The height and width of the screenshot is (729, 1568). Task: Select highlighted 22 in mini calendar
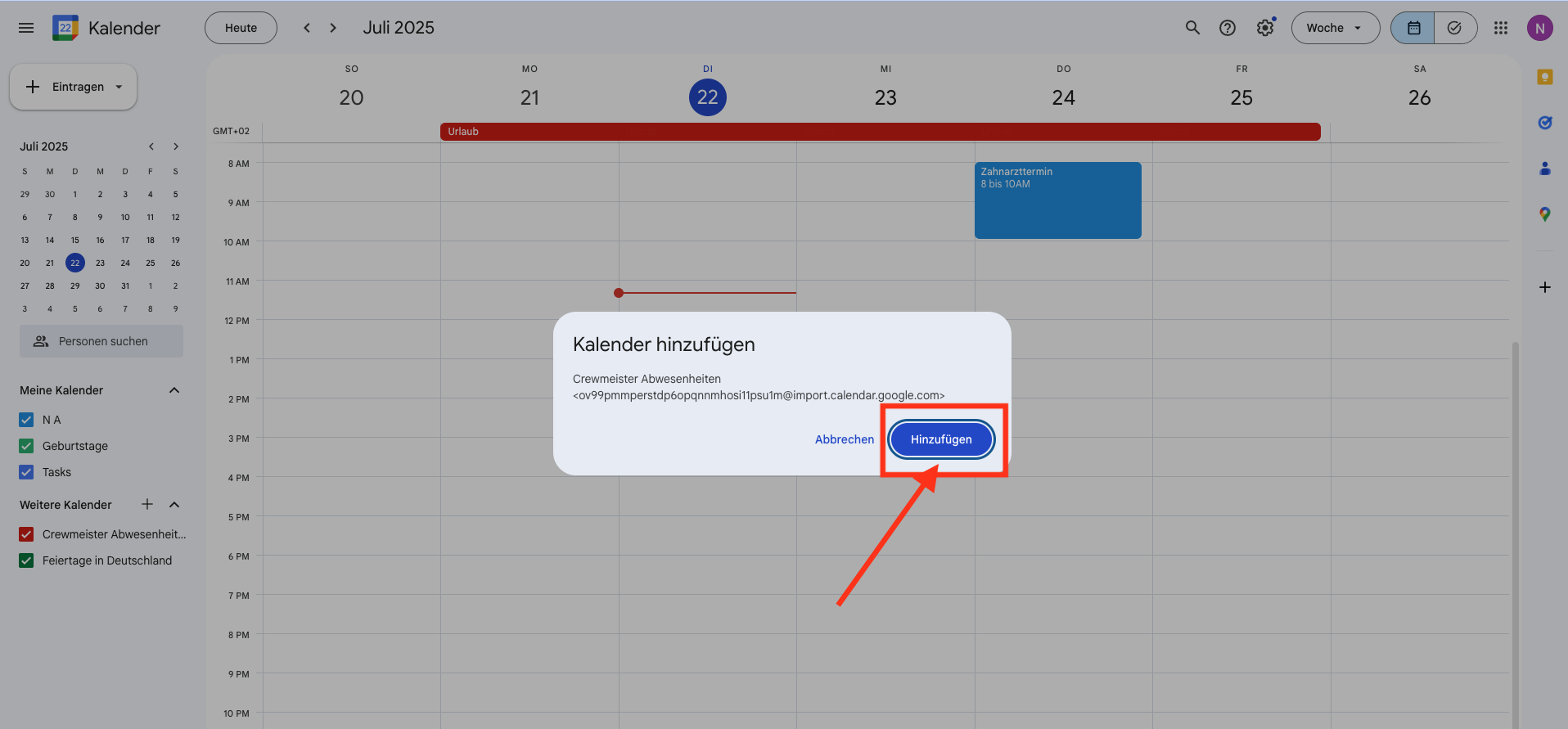(x=74, y=263)
